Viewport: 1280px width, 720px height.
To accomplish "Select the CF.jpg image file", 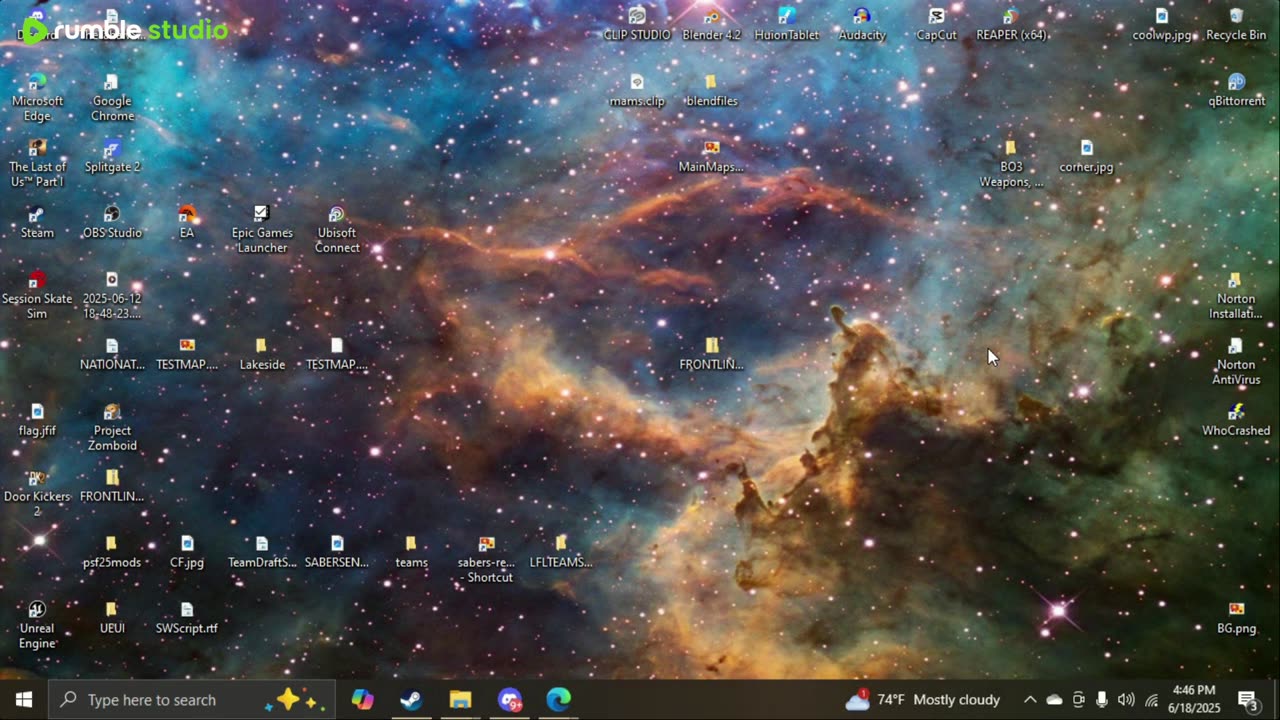I will point(187,552).
